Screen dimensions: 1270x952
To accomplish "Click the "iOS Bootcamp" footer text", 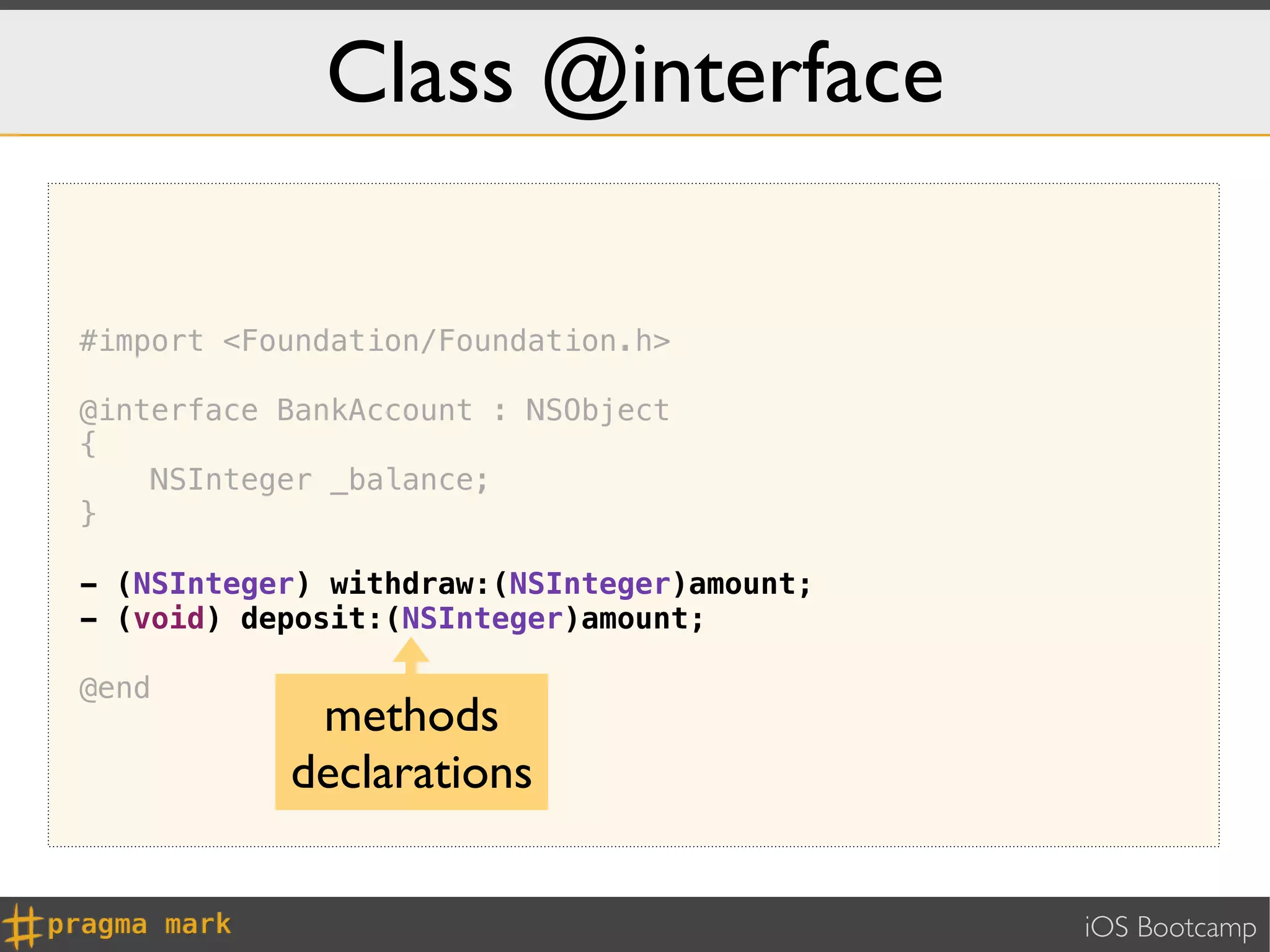I will [x=1170, y=928].
